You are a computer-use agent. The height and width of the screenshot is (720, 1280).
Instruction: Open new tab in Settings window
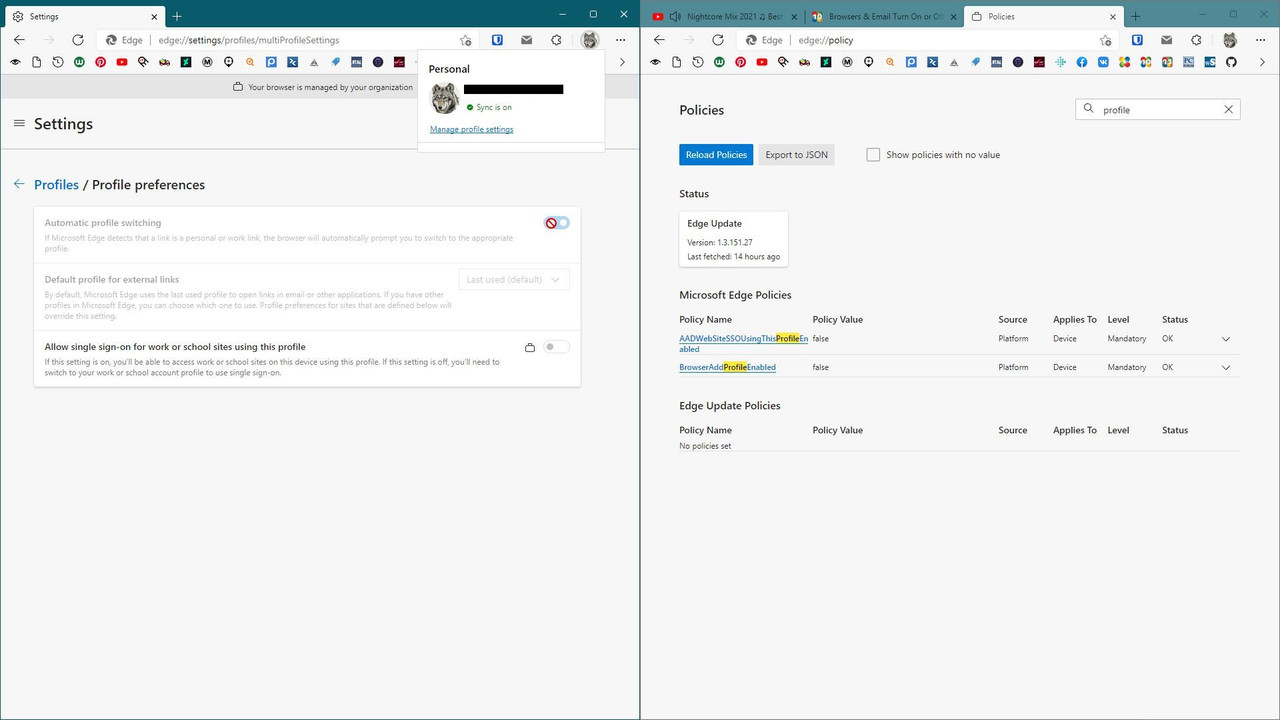pyautogui.click(x=177, y=16)
